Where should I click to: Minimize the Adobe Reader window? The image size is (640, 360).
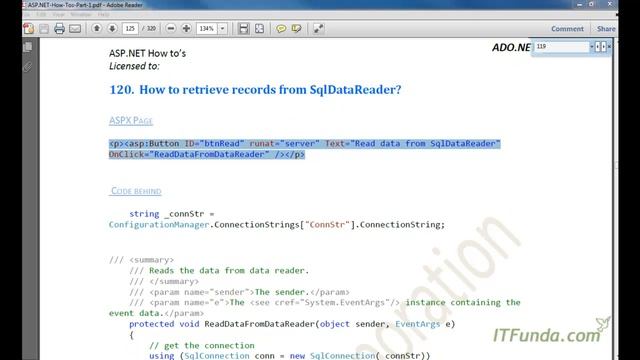coord(580,4)
